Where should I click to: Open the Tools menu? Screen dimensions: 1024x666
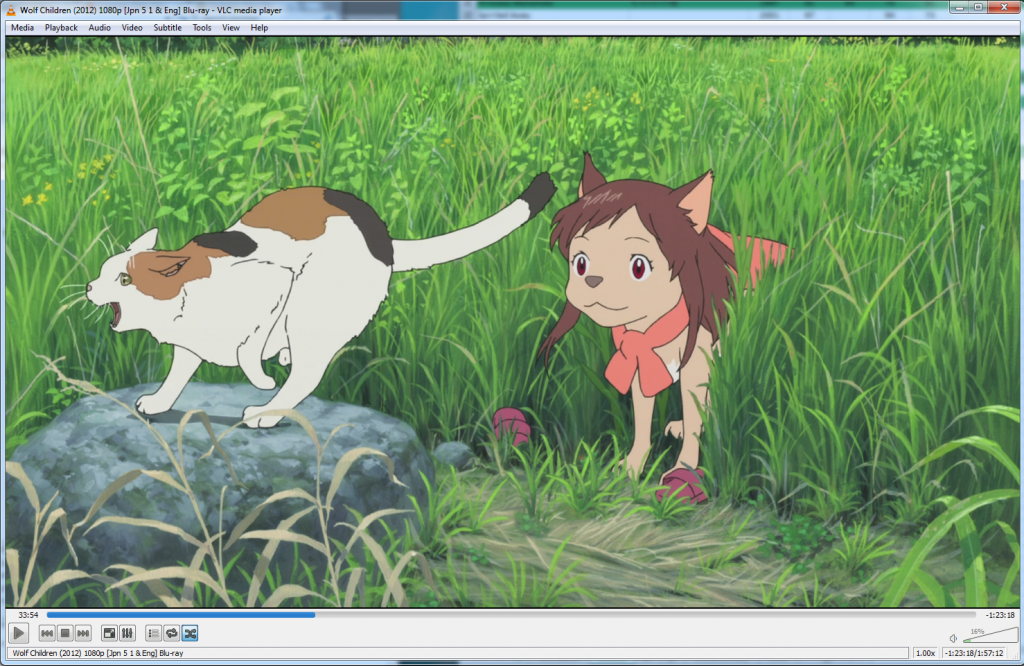click(202, 27)
